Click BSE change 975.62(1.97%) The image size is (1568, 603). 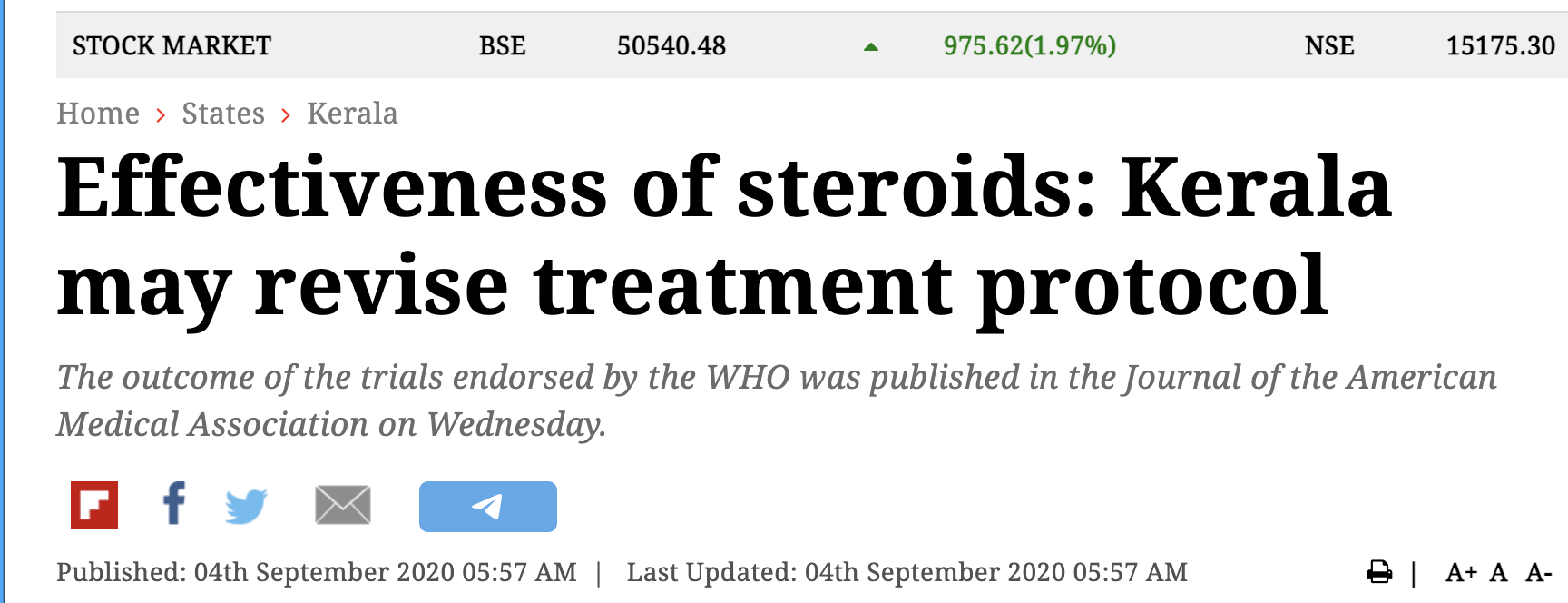(1030, 45)
